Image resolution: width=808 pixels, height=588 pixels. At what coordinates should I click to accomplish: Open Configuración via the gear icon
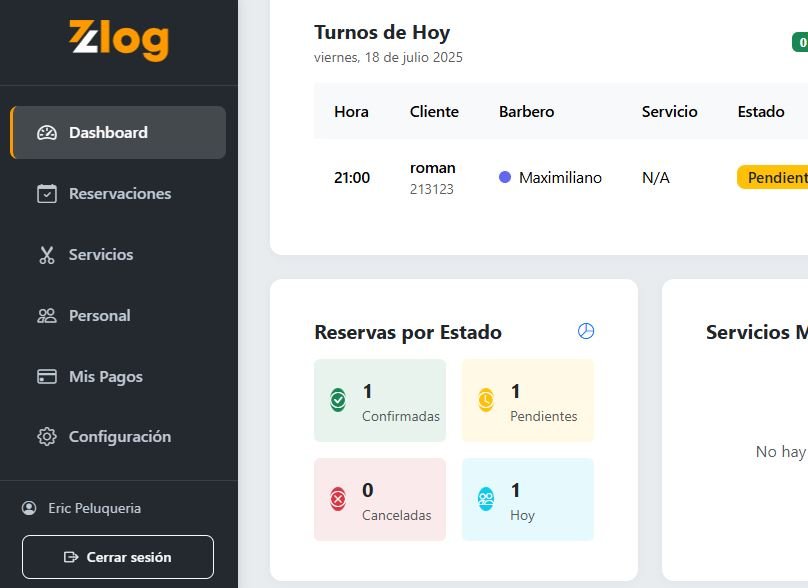point(45,437)
